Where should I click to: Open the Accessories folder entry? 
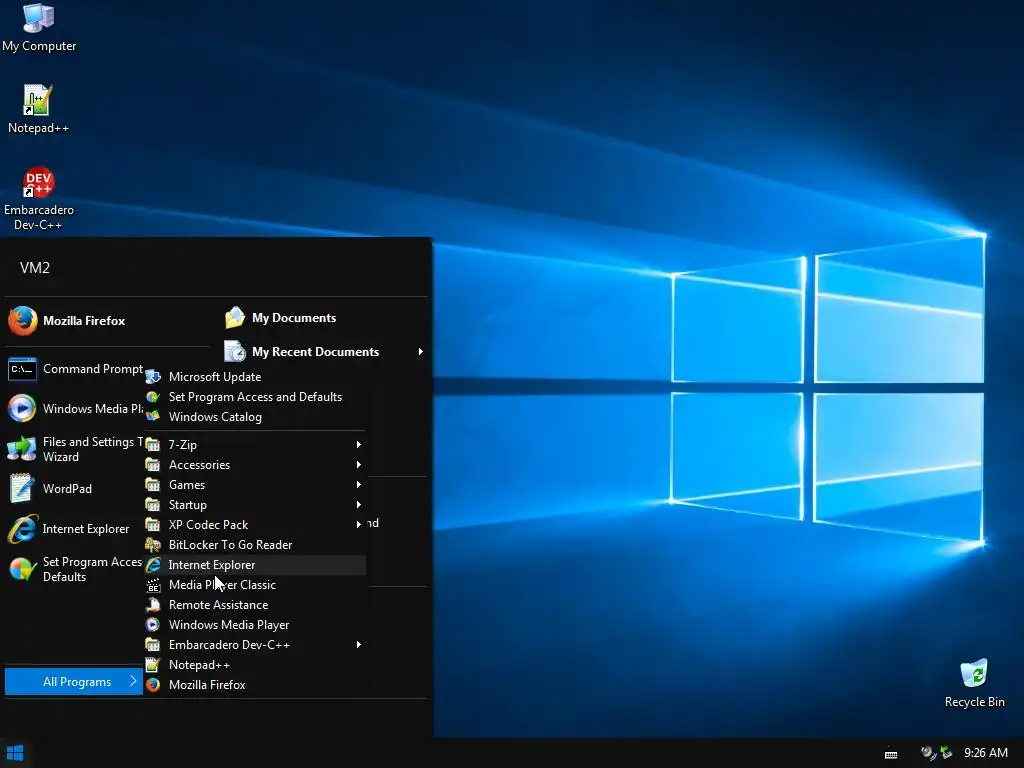[255, 465]
